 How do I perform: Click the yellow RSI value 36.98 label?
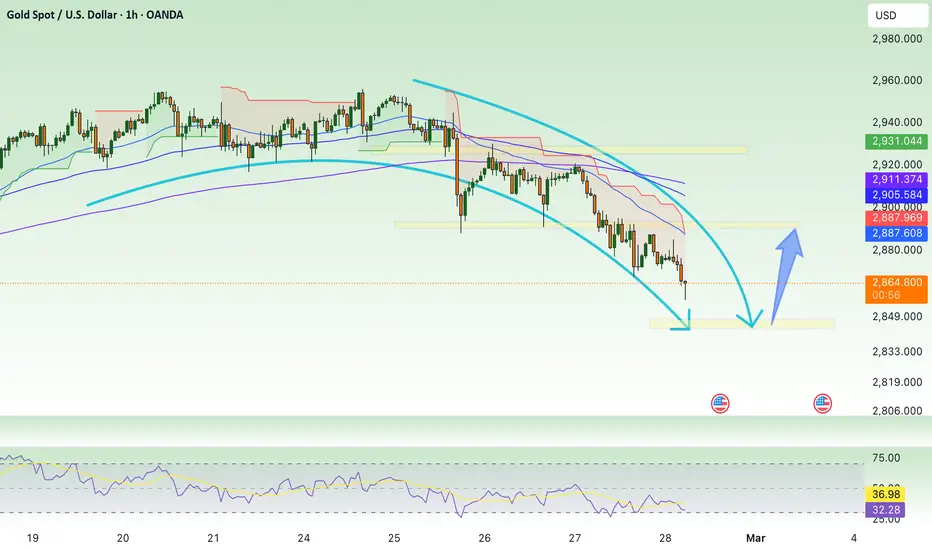[886, 494]
